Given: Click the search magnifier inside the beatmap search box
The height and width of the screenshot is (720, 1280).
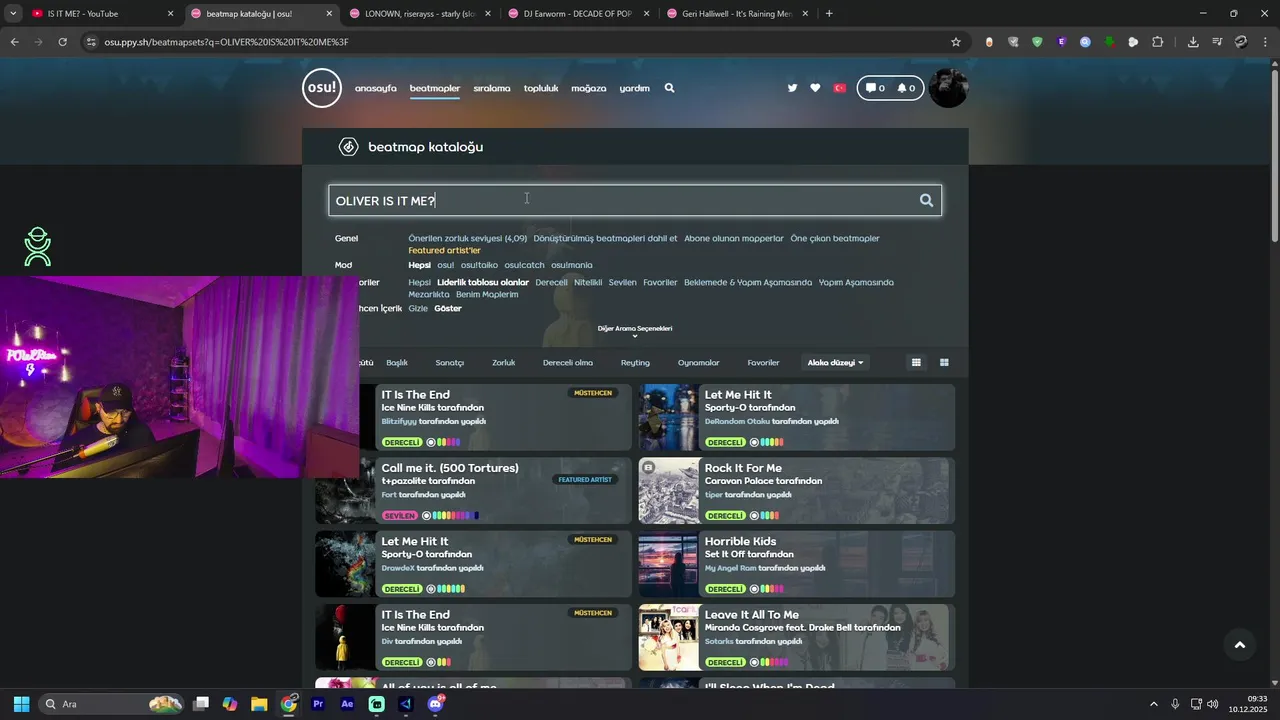Looking at the screenshot, I should (x=926, y=201).
